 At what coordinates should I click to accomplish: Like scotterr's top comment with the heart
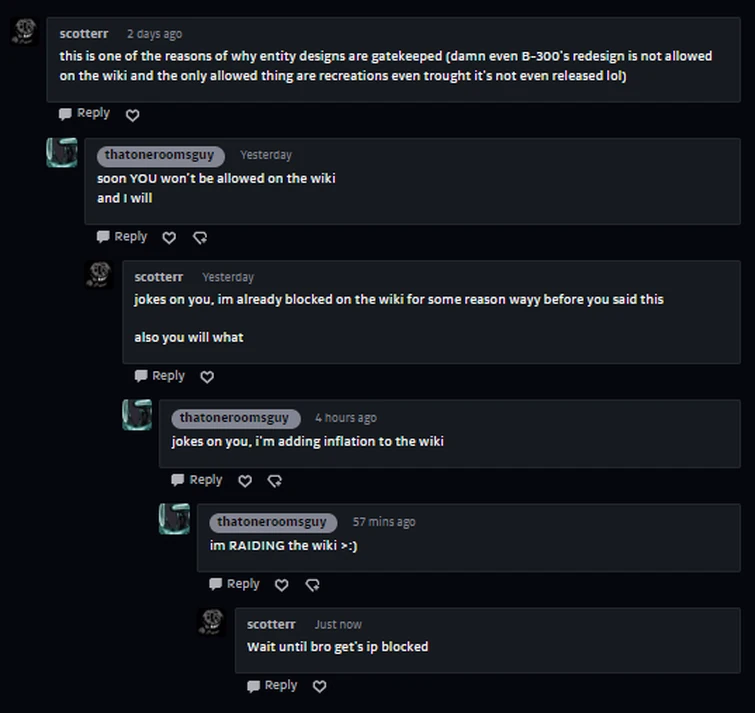132,115
